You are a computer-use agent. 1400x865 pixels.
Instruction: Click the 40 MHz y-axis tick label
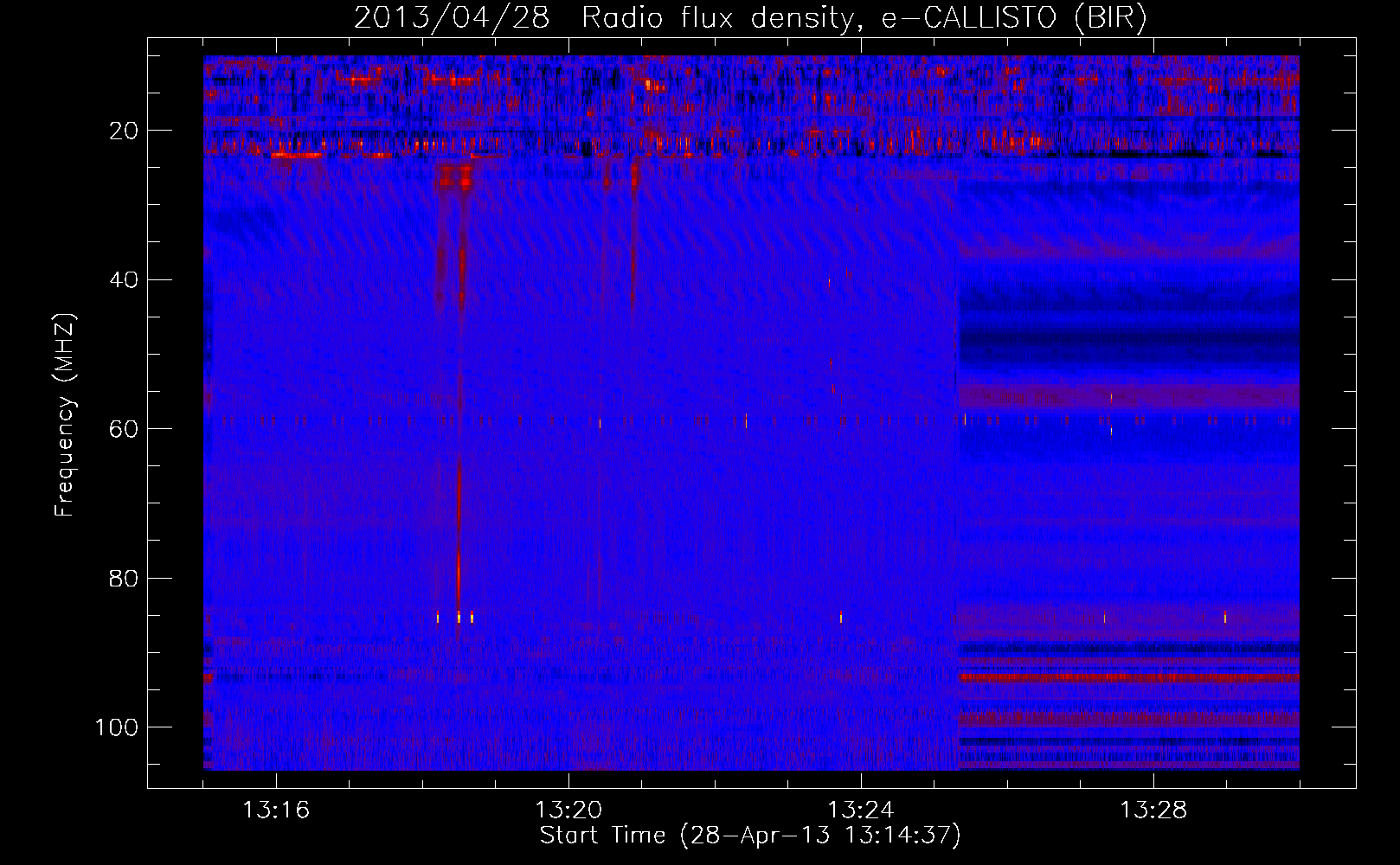tap(124, 280)
